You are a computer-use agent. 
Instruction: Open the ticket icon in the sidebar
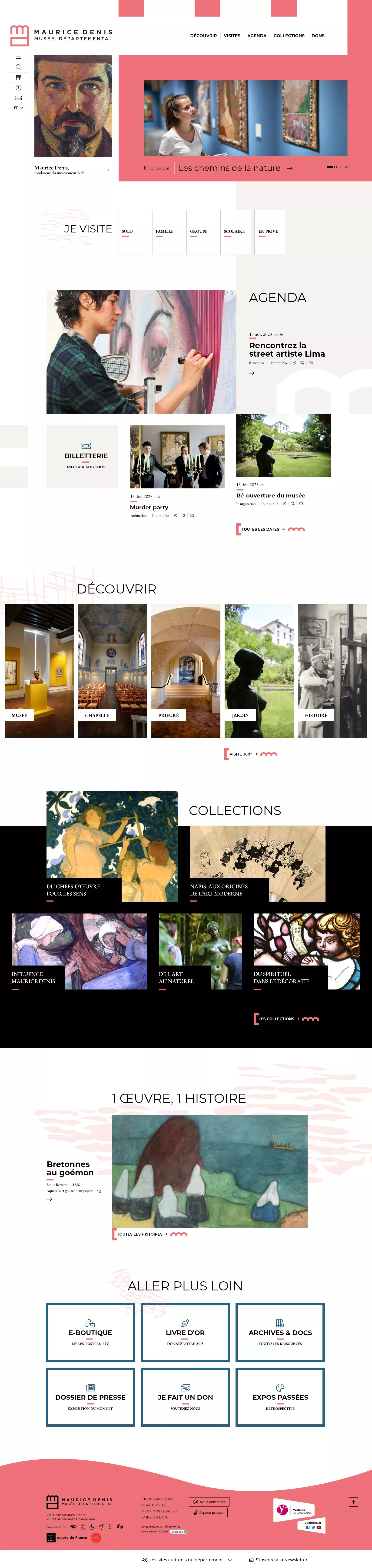coord(18,97)
